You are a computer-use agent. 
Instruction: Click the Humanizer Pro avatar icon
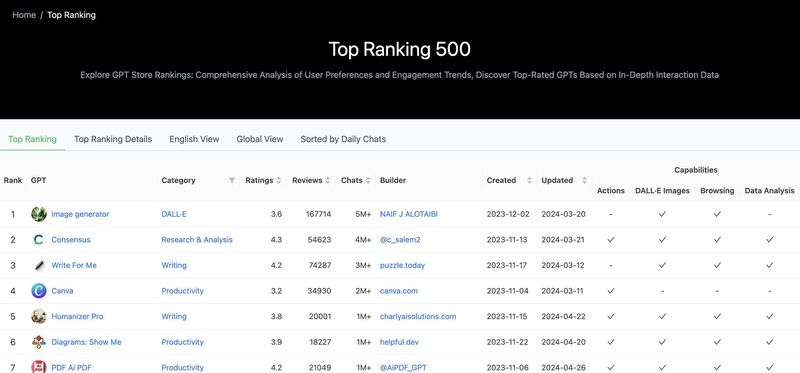coord(39,316)
